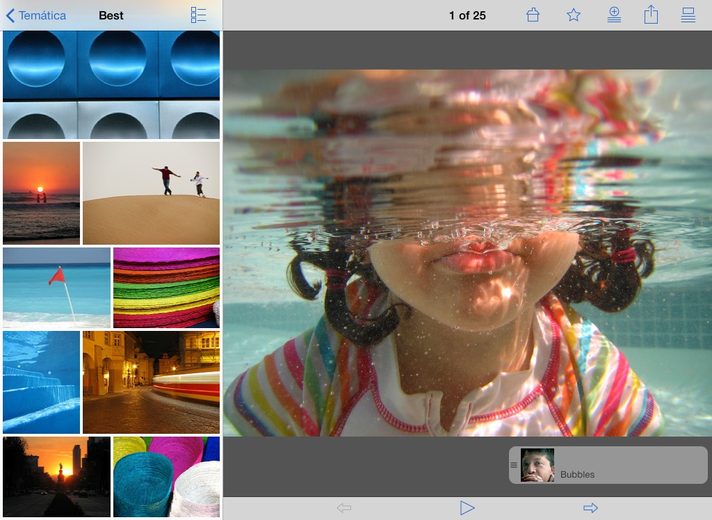Open the share icon
This screenshot has width=712, height=520.
tap(651, 15)
